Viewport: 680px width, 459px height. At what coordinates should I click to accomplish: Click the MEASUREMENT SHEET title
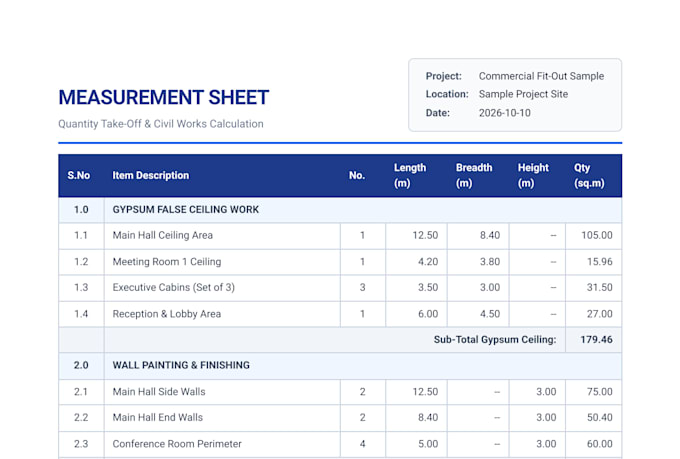(164, 97)
